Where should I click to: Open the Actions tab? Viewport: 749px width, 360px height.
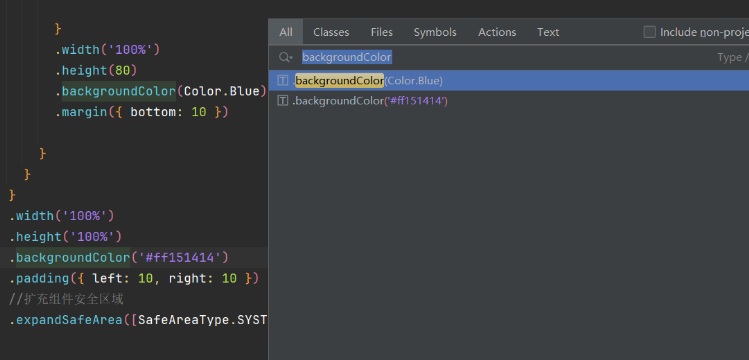pos(497,32)
